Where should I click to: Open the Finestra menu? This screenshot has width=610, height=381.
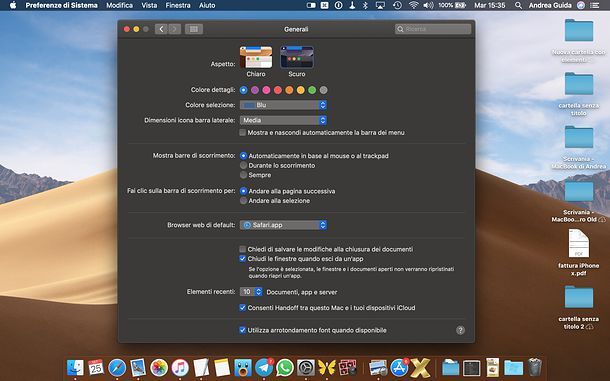tap(178, 5)
